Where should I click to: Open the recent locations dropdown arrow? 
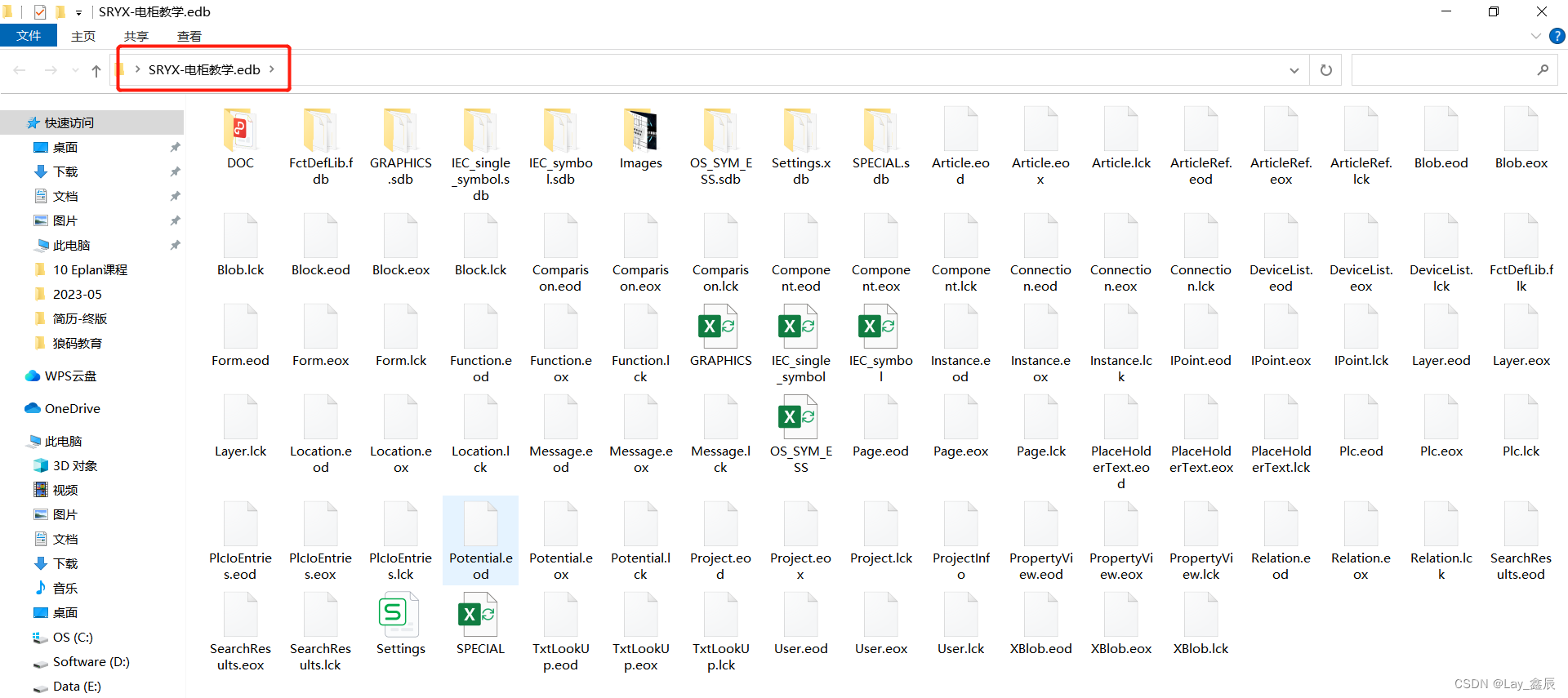[x=75, y=71]
